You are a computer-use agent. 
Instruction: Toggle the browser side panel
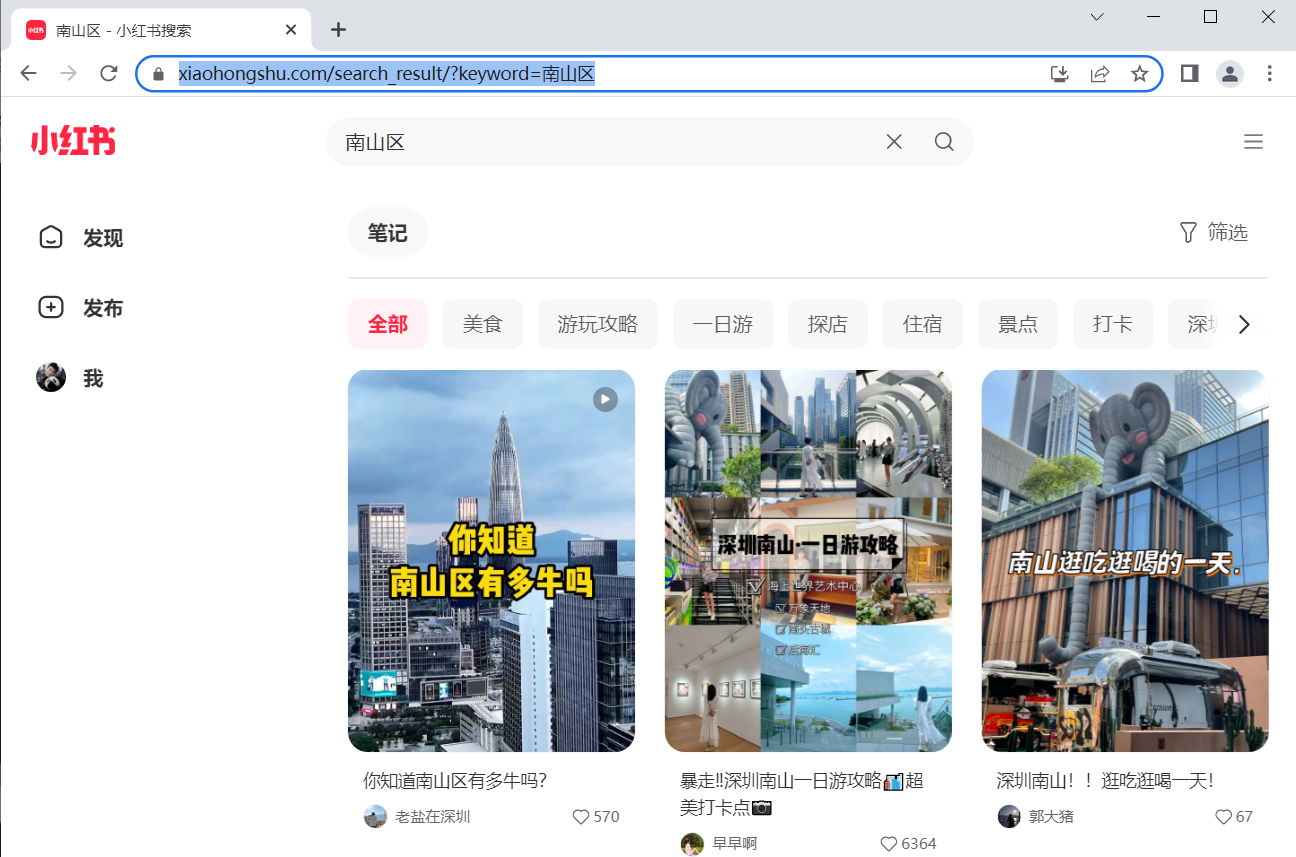pyautogui.click(x=1189, y=73)
